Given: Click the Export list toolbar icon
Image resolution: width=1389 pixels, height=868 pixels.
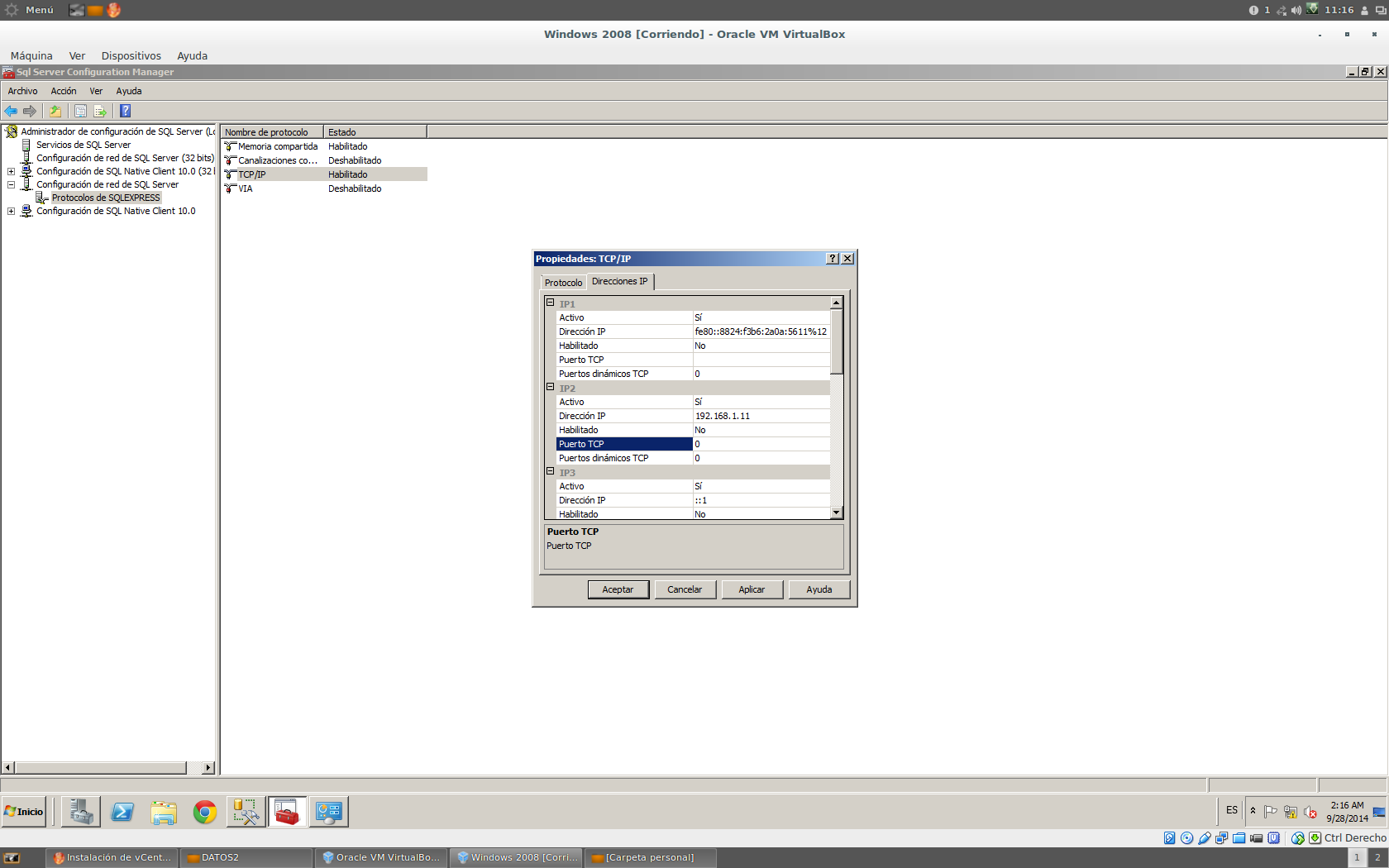Looking at the screenshot, I should pyautogui.click(x=100, y=111).
